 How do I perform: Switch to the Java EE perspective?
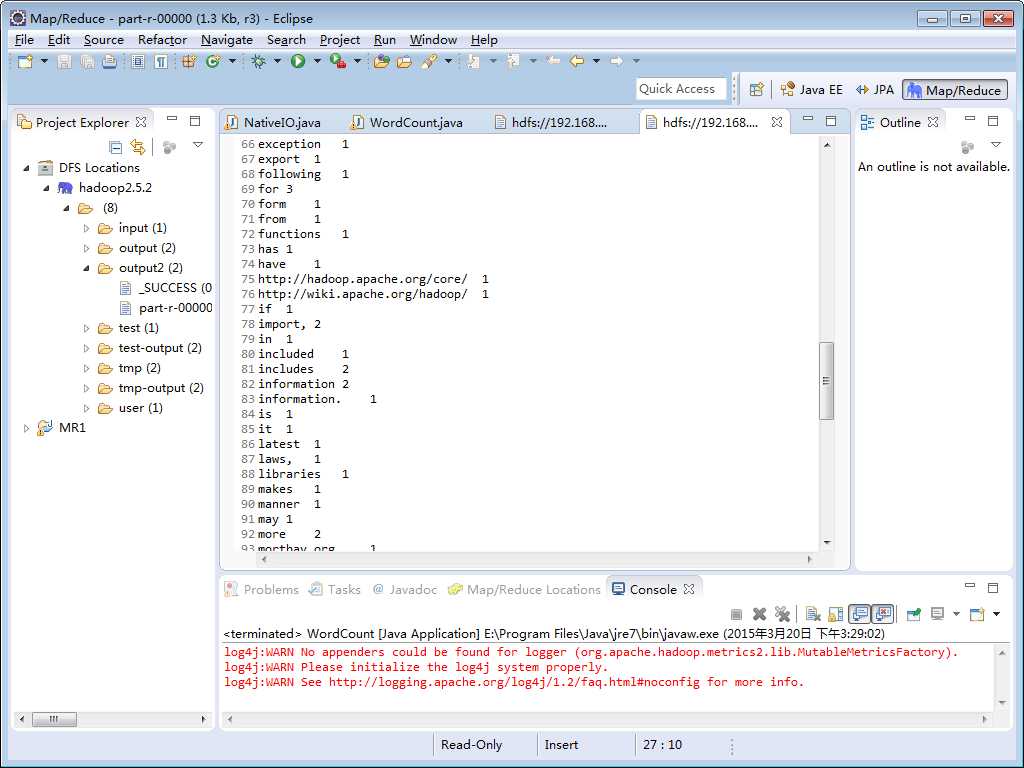[811, 89]
